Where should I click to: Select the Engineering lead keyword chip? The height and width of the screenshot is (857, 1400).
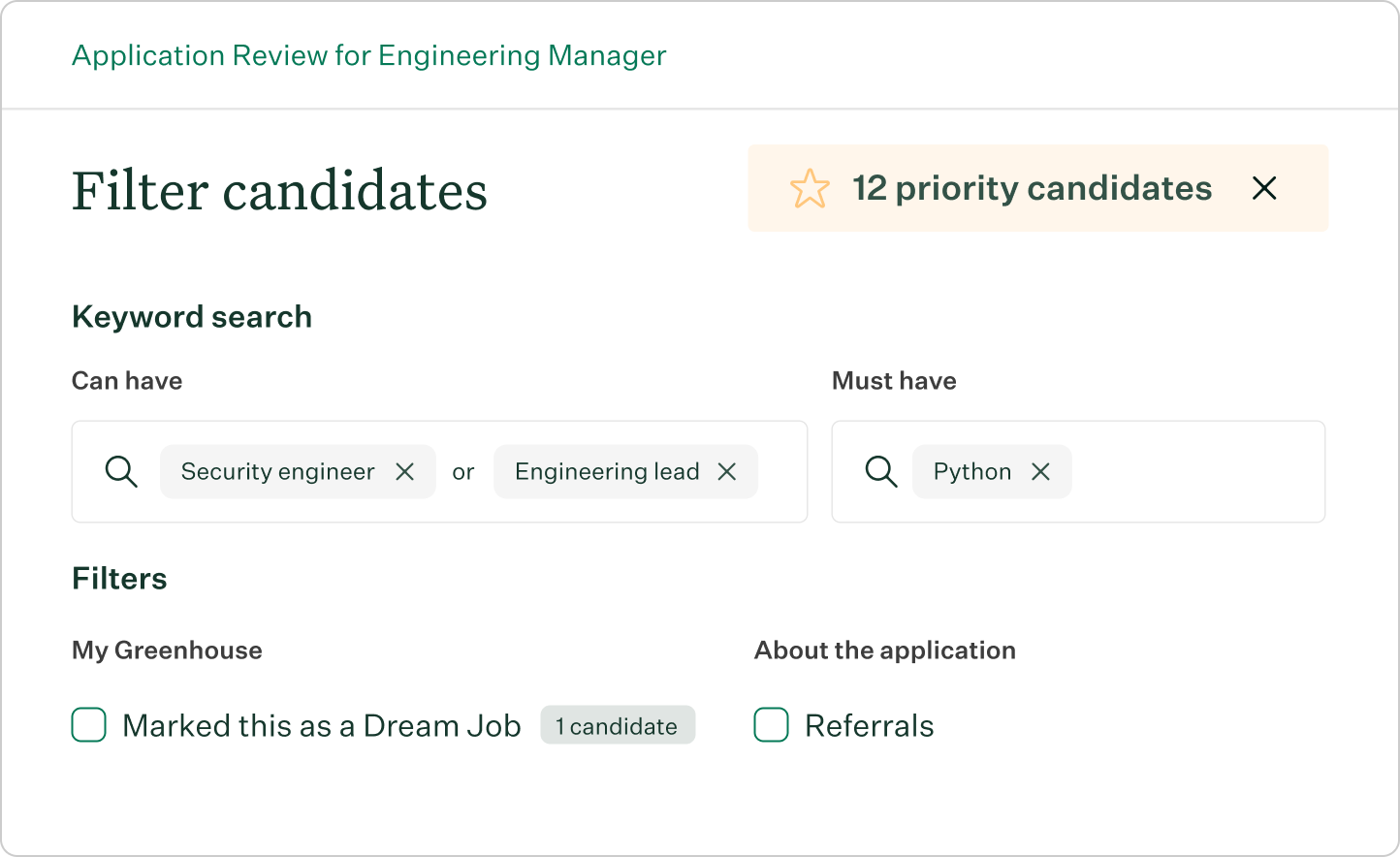click(607, 472)
